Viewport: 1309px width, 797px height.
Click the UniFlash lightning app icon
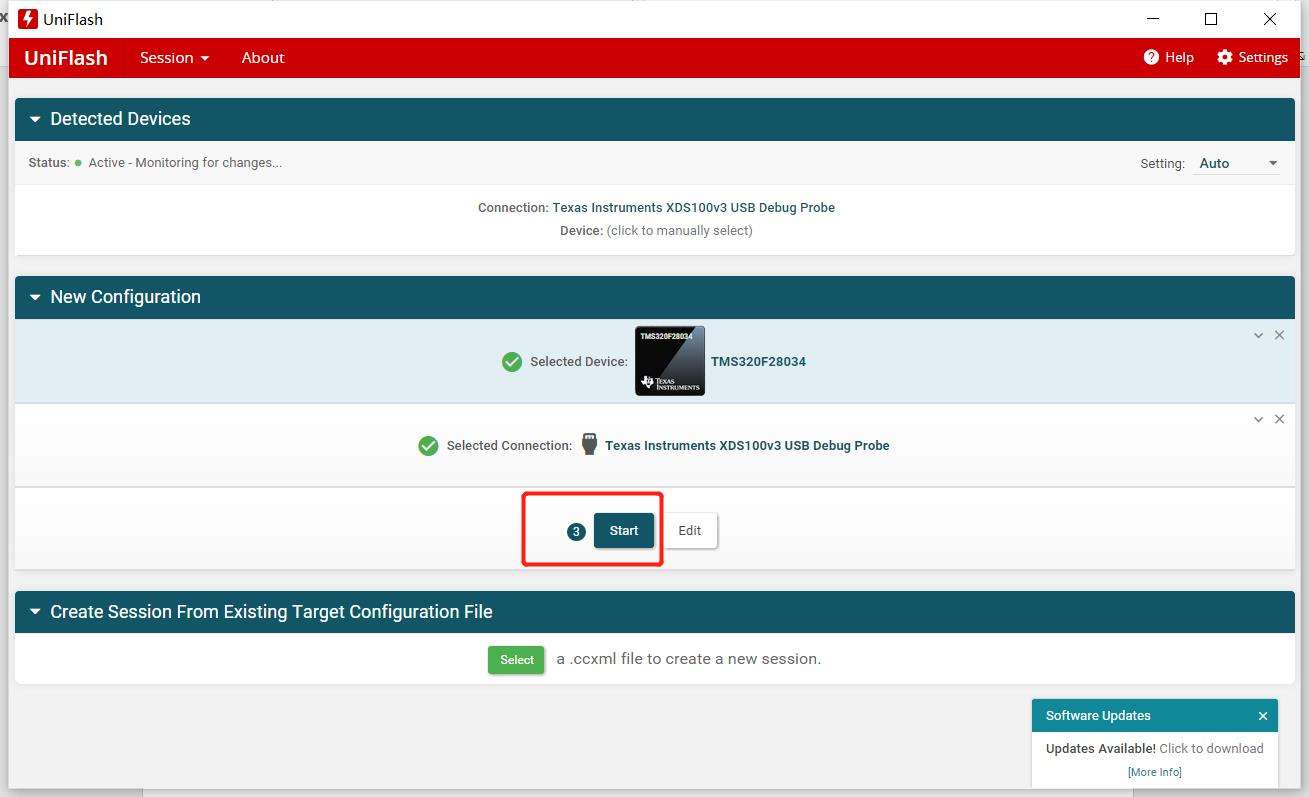click(x=28, y=19)
